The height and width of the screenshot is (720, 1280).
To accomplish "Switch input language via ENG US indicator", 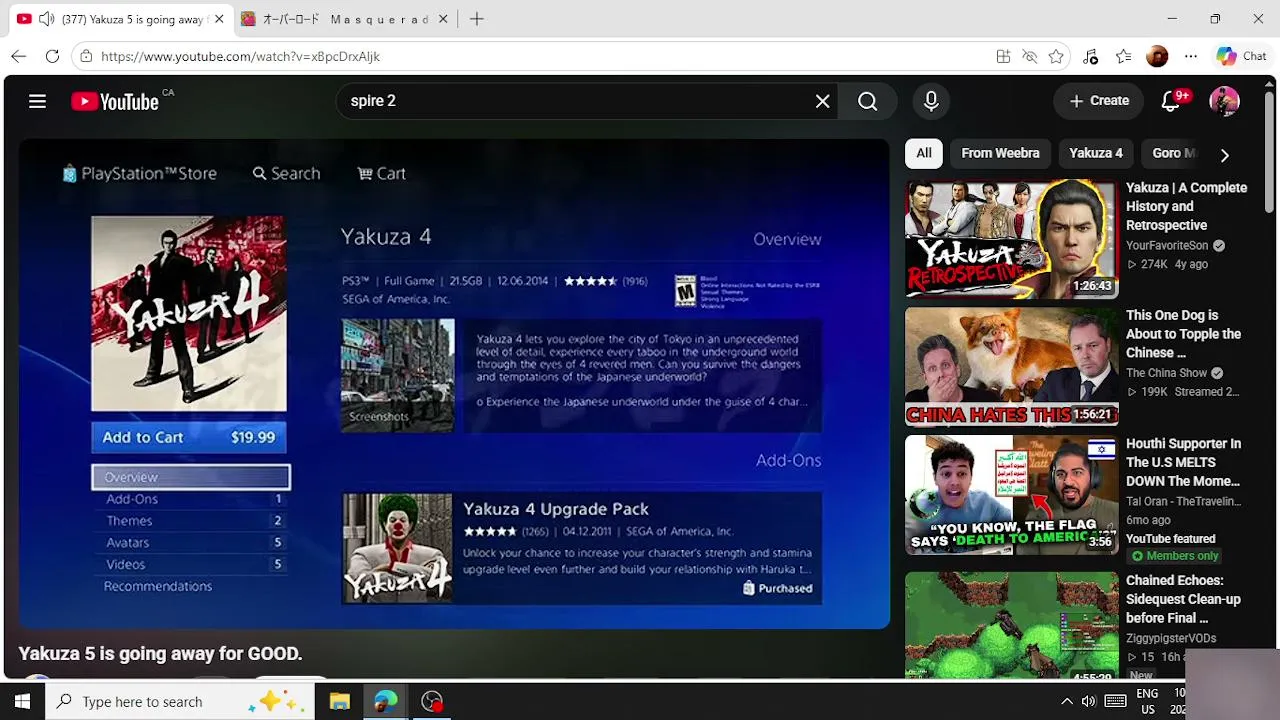I will 1147,701.
